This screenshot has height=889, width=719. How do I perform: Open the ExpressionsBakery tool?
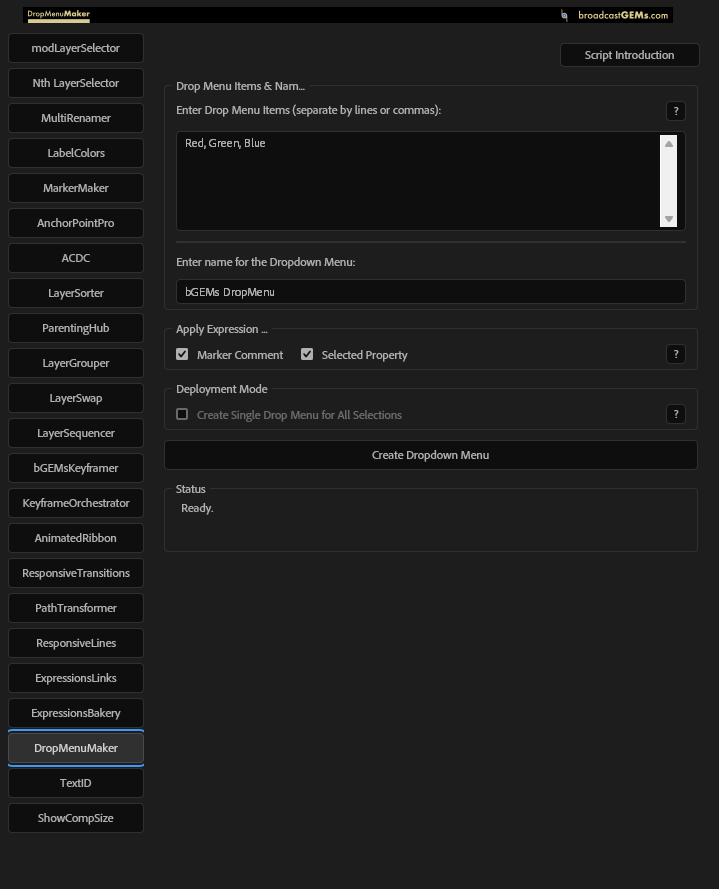pos(76,713)
